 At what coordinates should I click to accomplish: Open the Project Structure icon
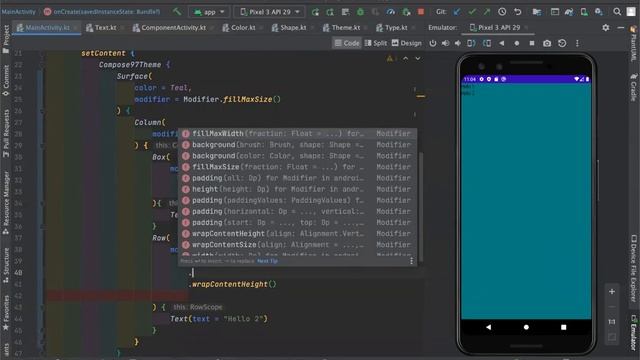point(537,12)
